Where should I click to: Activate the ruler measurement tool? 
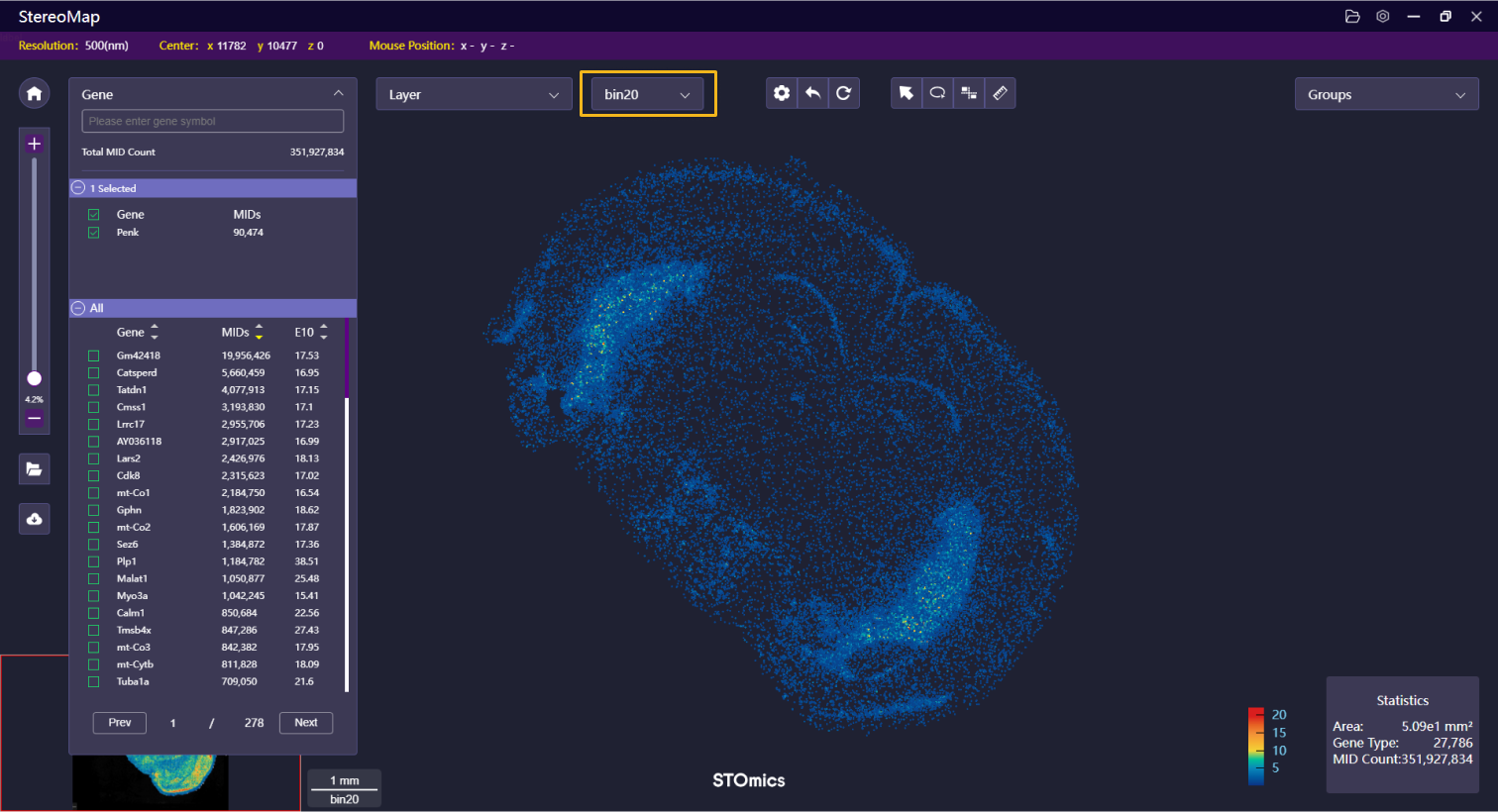click(1000, 93)
